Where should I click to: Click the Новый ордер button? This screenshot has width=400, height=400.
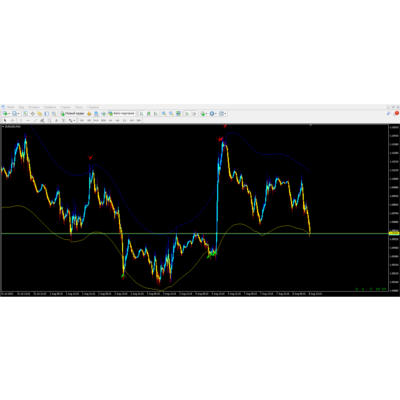[73, 113]
